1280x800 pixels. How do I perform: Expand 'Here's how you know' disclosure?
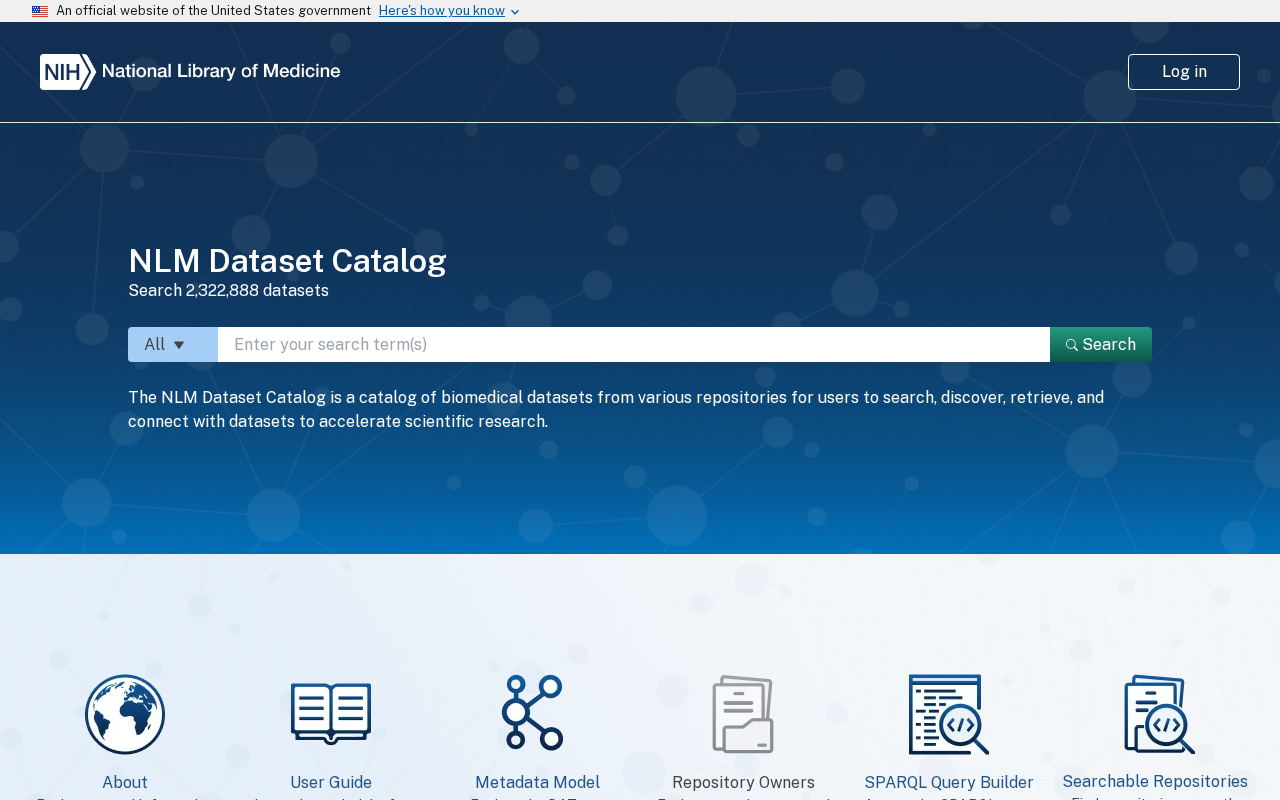pyautogui.click(x=449, y=11)
